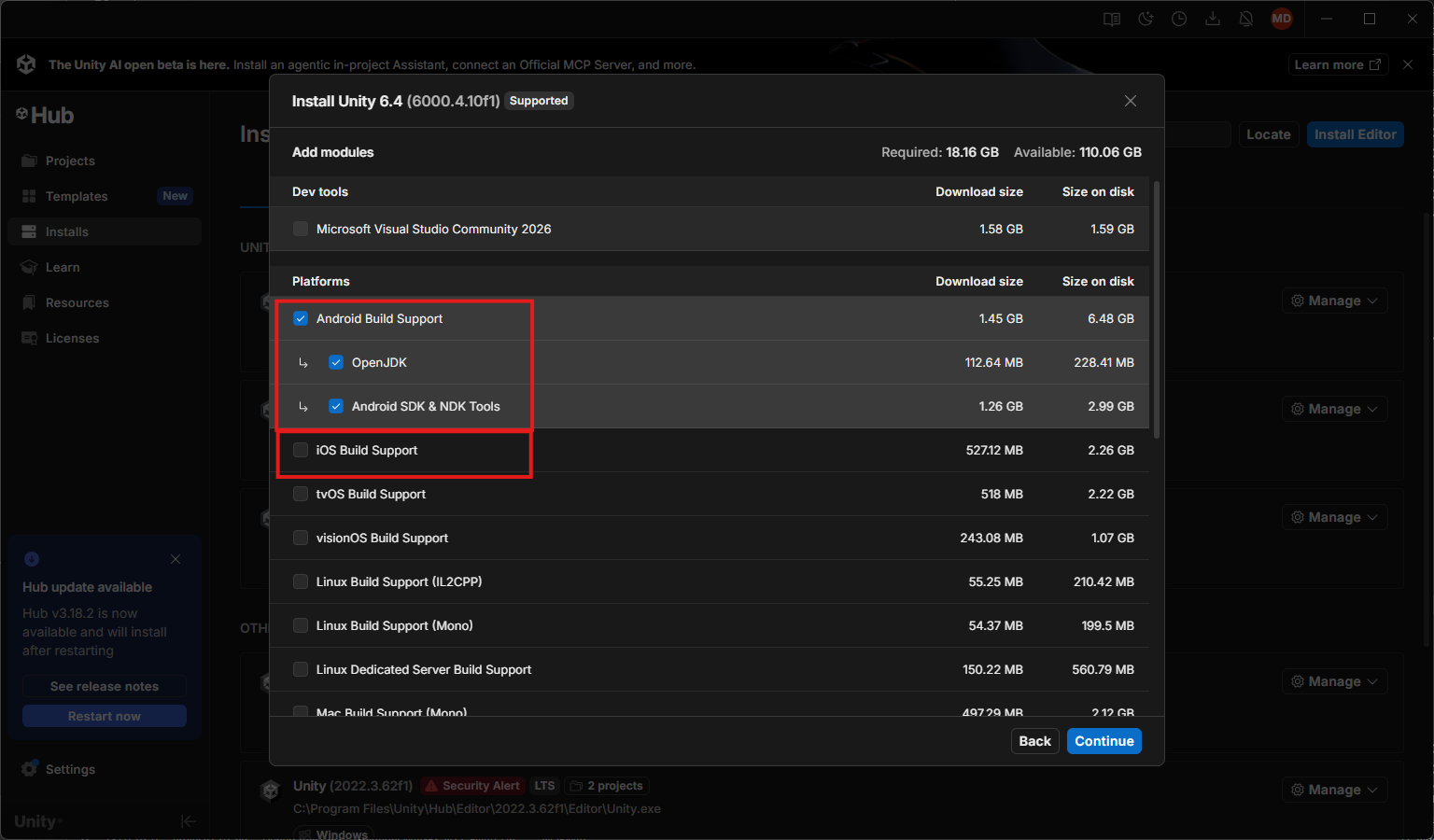Click the modules list vertical scrollbar

click(x=1158, y=310)
